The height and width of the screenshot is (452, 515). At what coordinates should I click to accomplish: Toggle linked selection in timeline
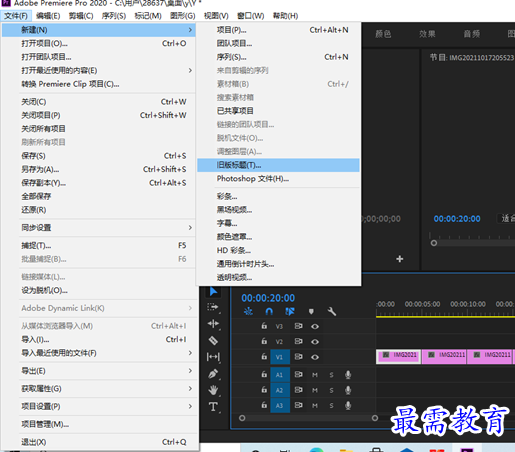pos(290,311)
